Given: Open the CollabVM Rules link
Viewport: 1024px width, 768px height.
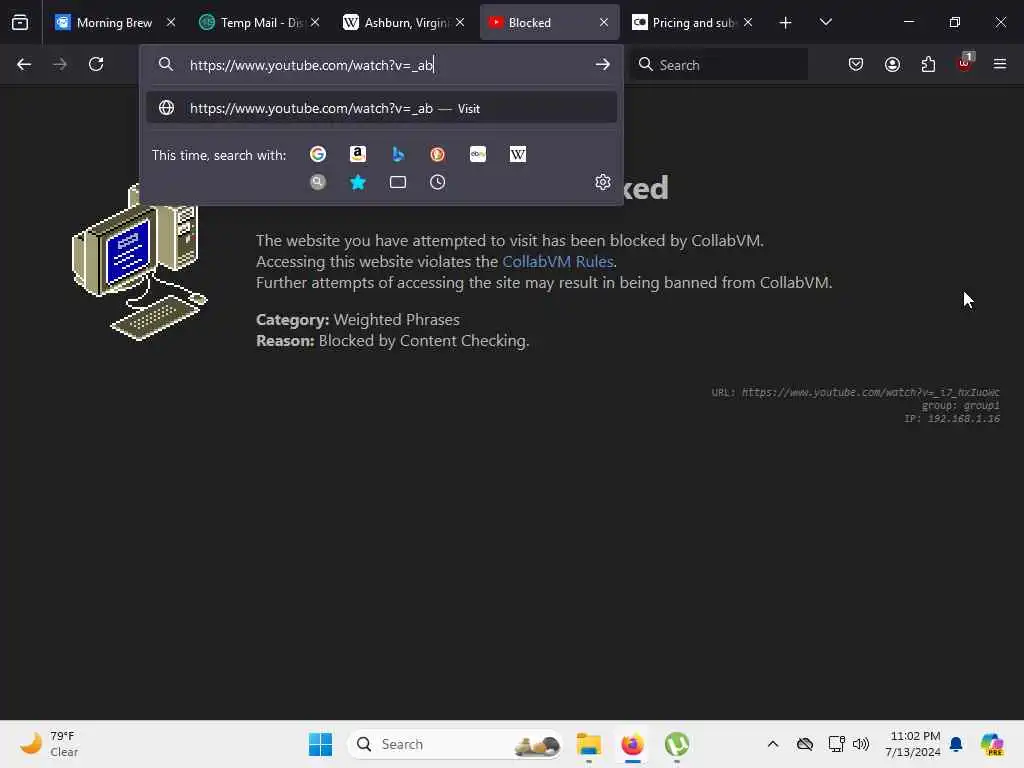Looking at the screenshot, I should pyautogui.click(x=558, y=261).
